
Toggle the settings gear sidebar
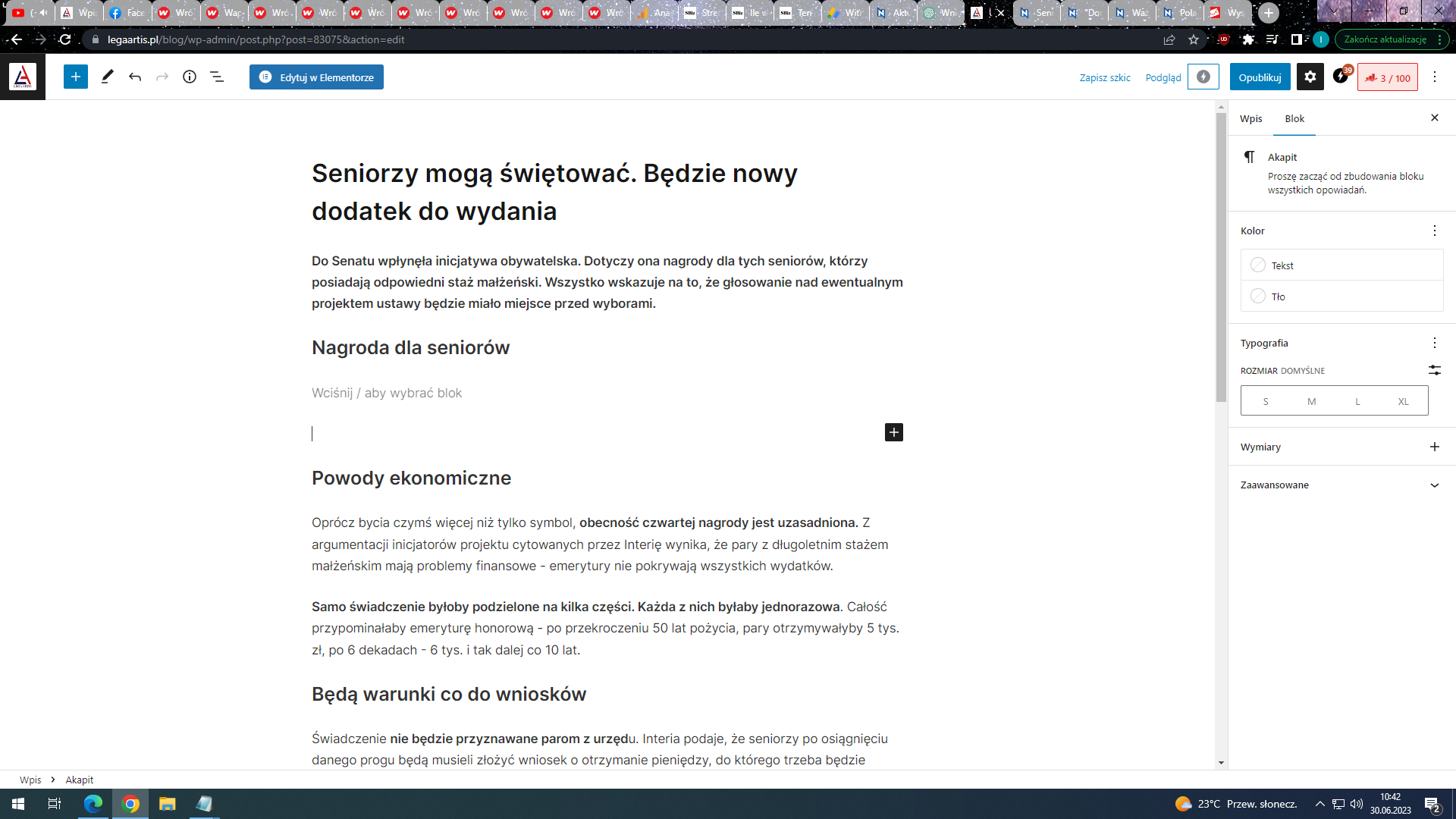click(x=1310, y=77)
